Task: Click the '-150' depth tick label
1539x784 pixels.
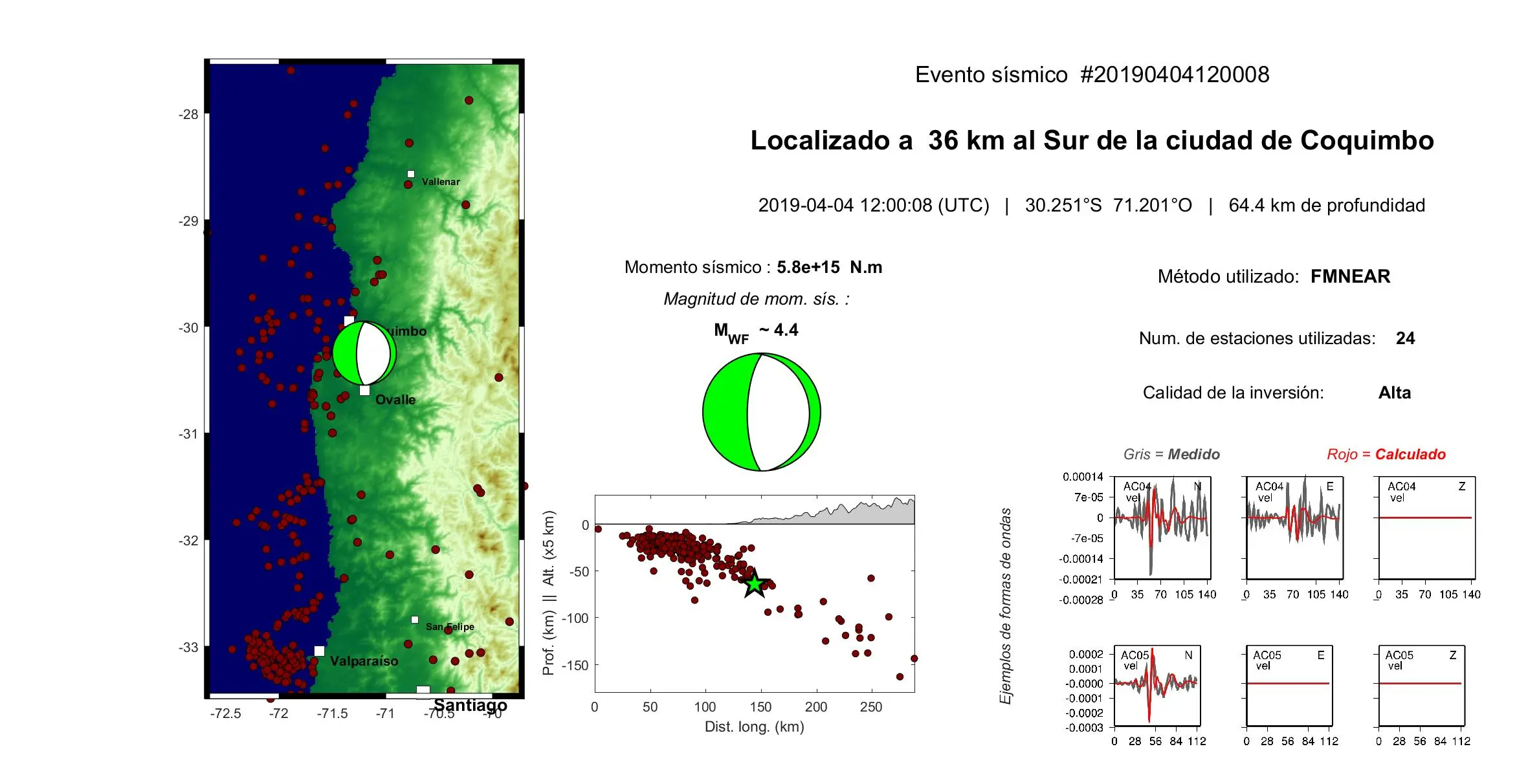Action: coord(575,666)
